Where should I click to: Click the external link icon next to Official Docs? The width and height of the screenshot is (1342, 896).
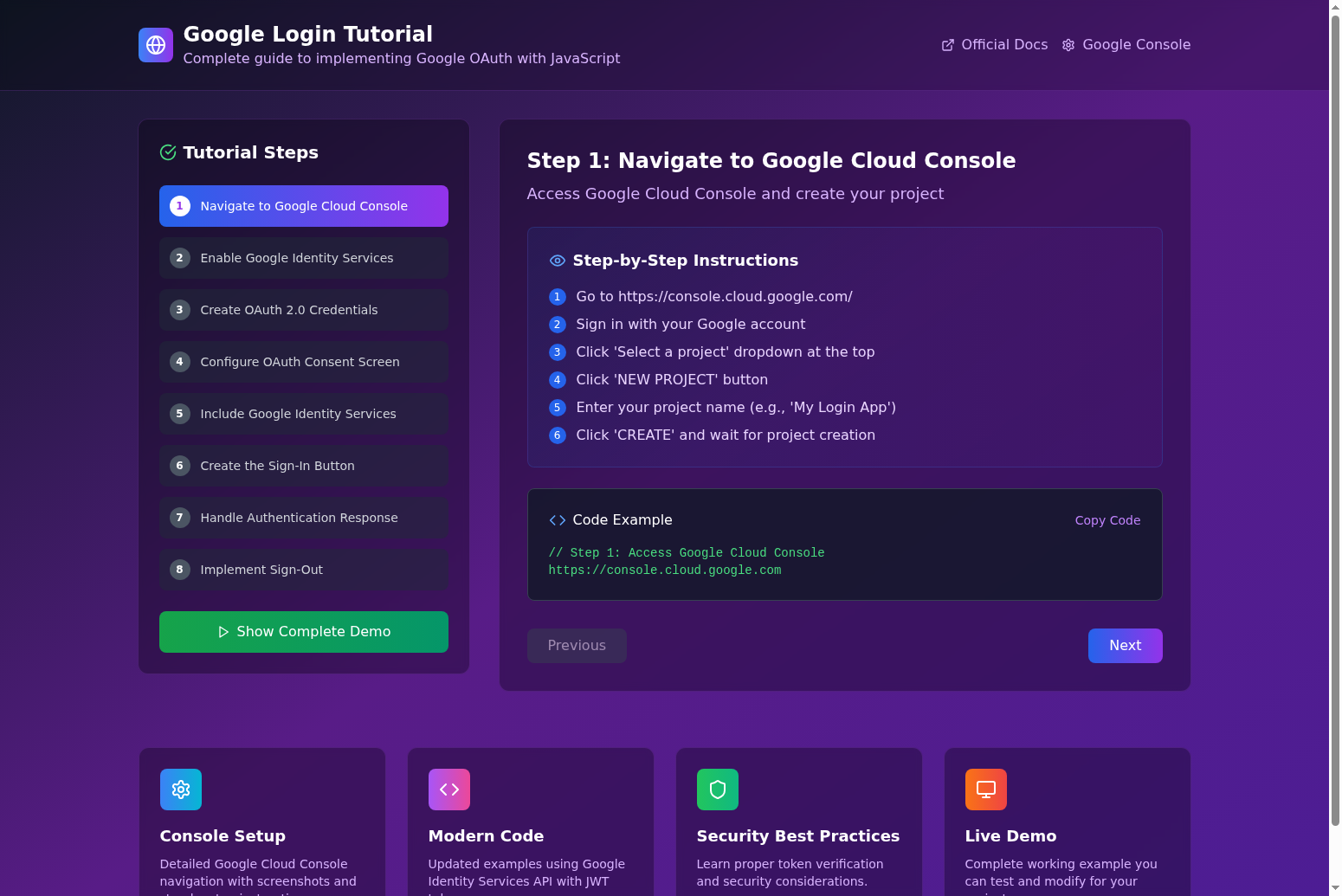(947, 44)
